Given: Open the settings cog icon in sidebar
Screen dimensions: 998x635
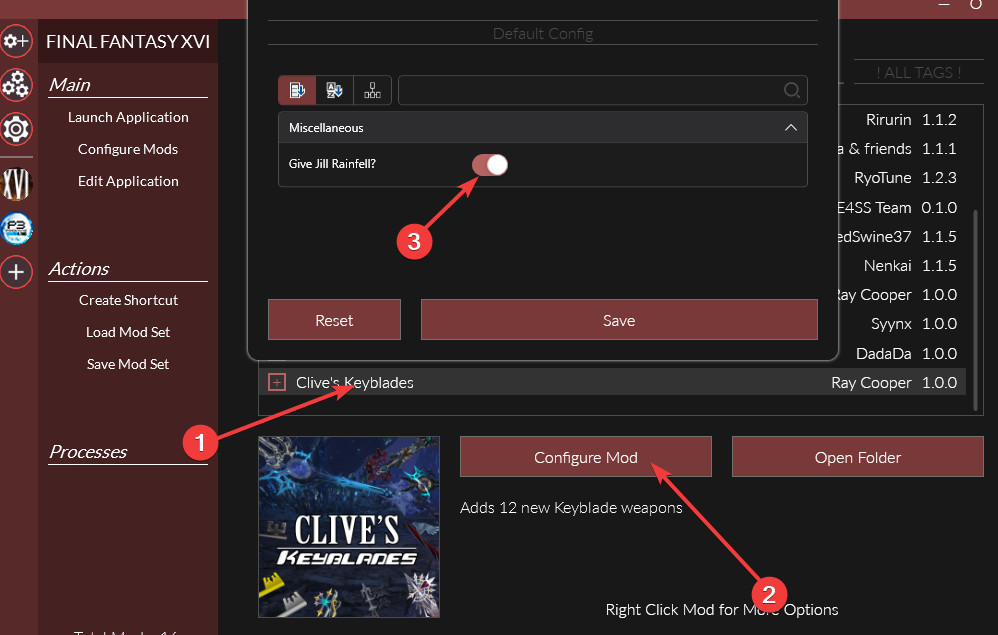Looking at the screenshot, I should click(x=16, y=129).
